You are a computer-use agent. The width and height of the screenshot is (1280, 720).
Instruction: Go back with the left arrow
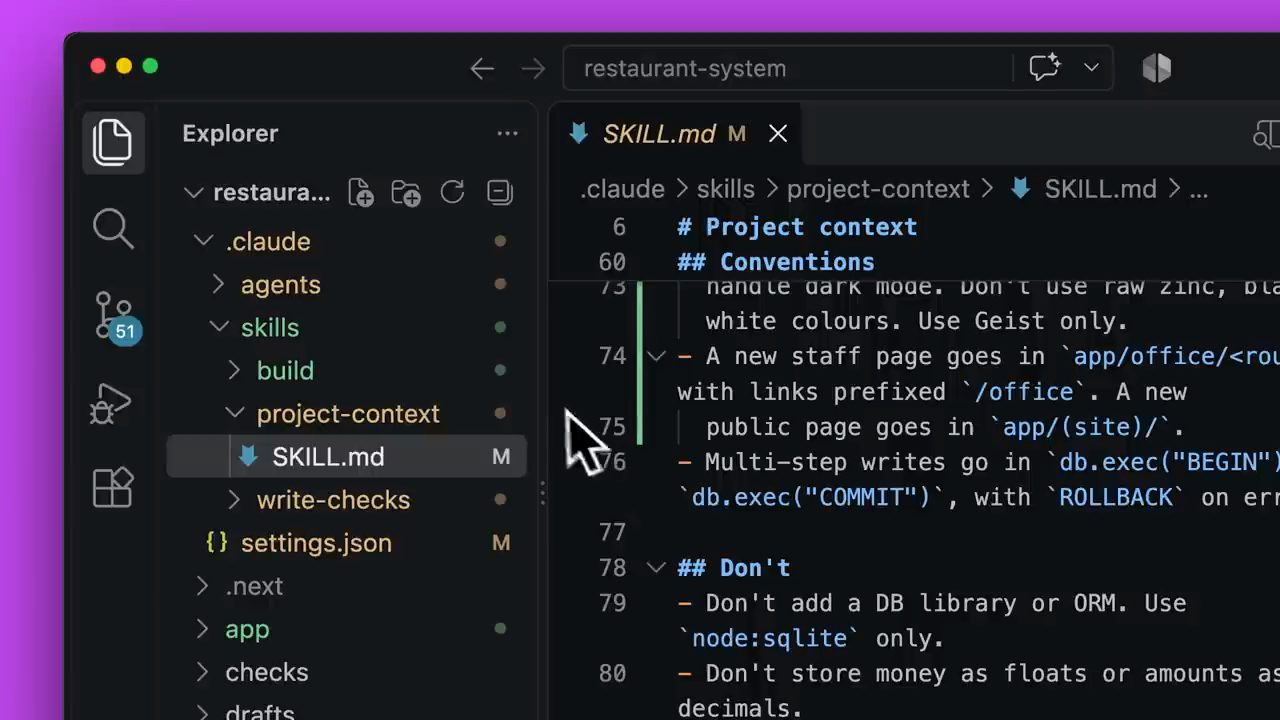pyautogui.click(x=482, y=68)
